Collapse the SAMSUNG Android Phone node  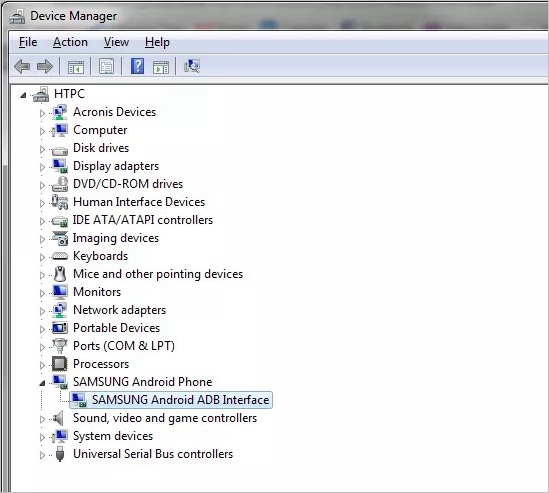coord(42,383)
